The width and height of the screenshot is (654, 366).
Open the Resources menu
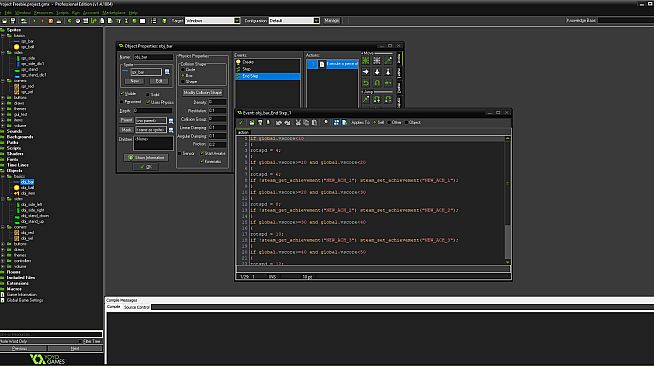43,13
